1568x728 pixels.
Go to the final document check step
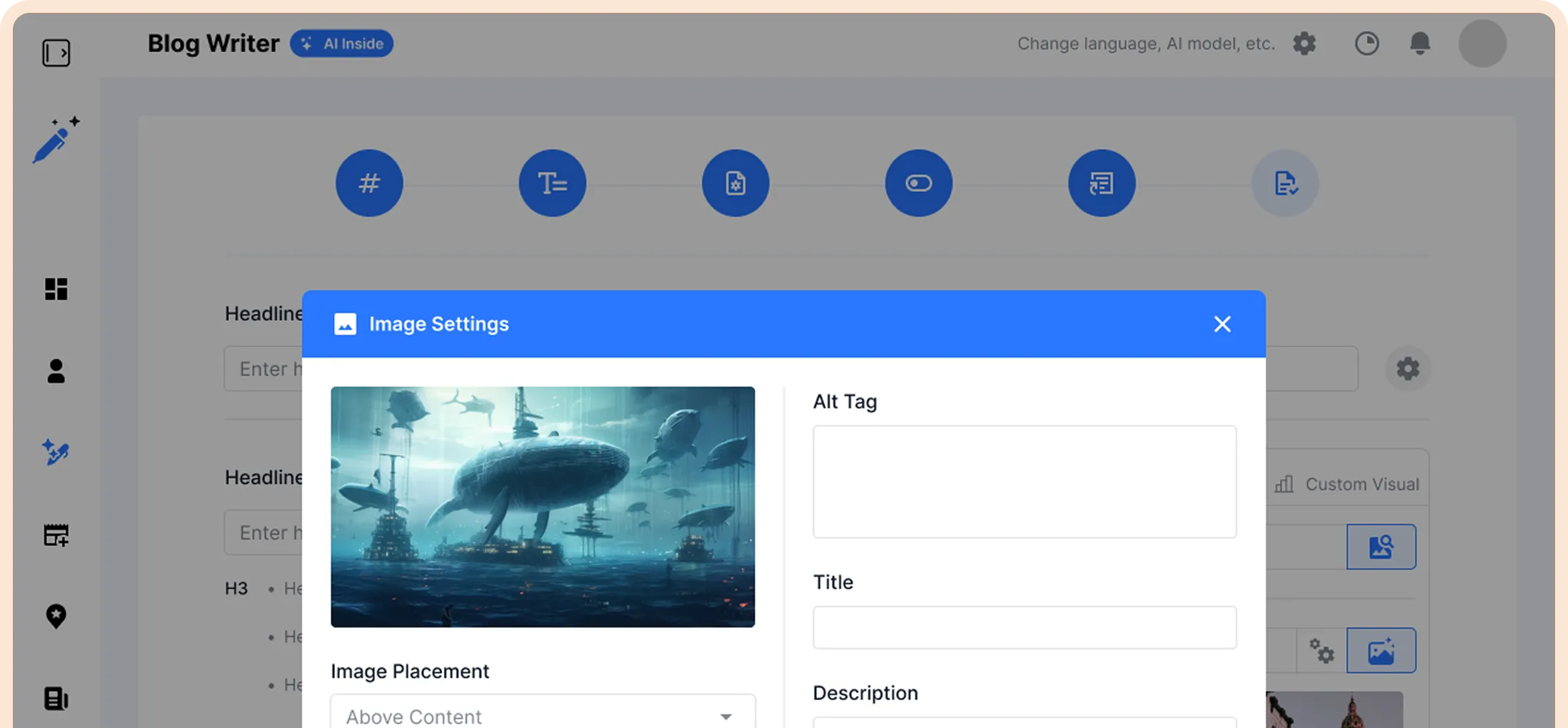tap(1285, 183)
